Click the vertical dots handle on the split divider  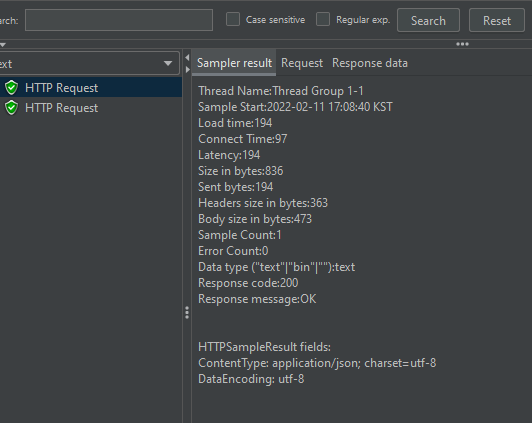tap(187, 312)
